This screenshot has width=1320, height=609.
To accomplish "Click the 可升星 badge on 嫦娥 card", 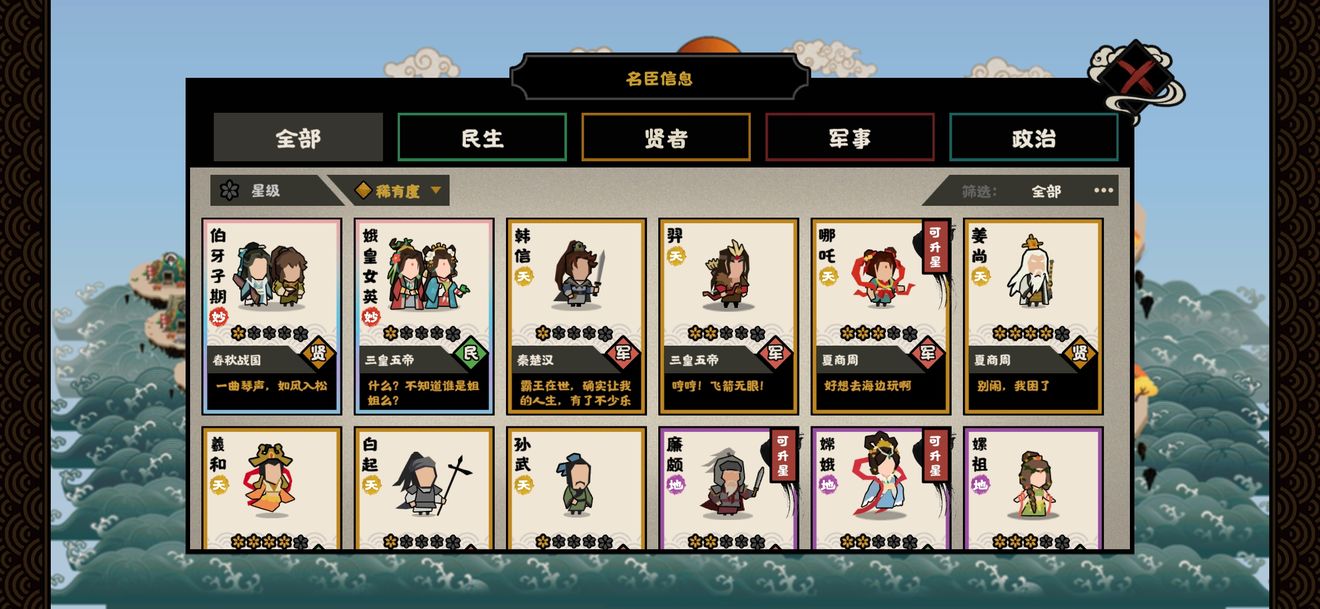I will click(935, 456).
